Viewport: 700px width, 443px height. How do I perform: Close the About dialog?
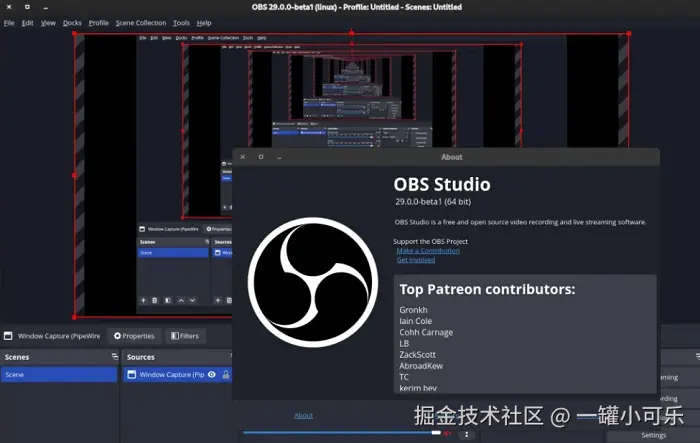click(242, 157)
